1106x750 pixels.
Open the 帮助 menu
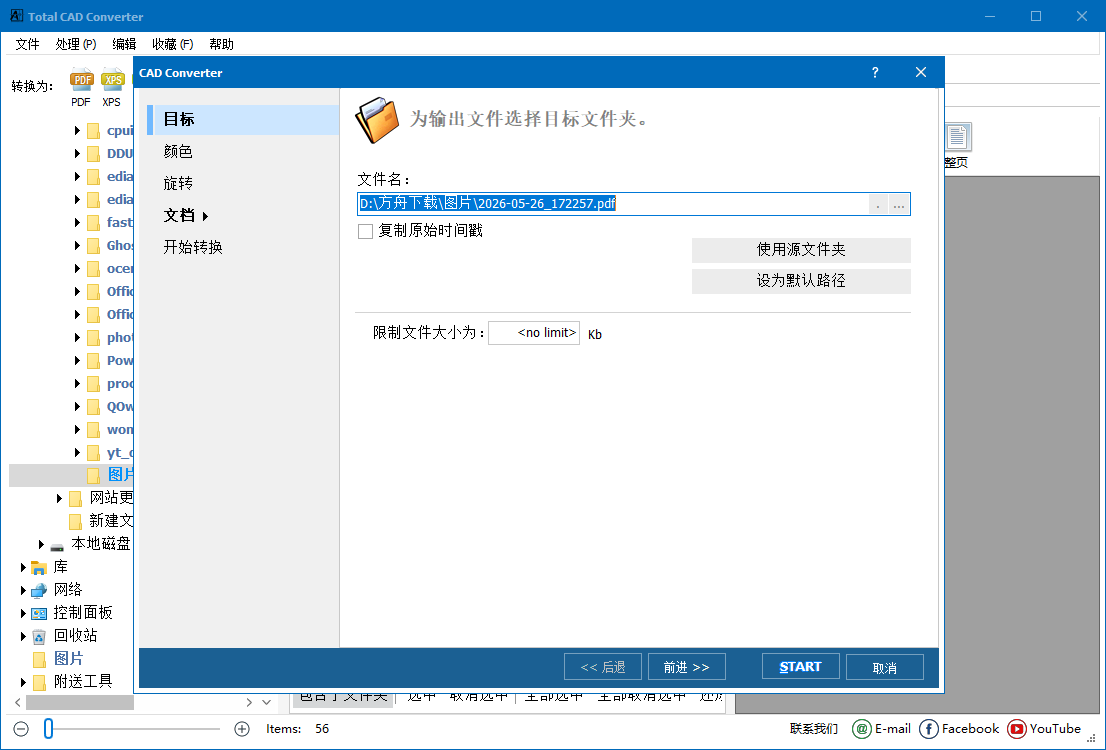221,44
